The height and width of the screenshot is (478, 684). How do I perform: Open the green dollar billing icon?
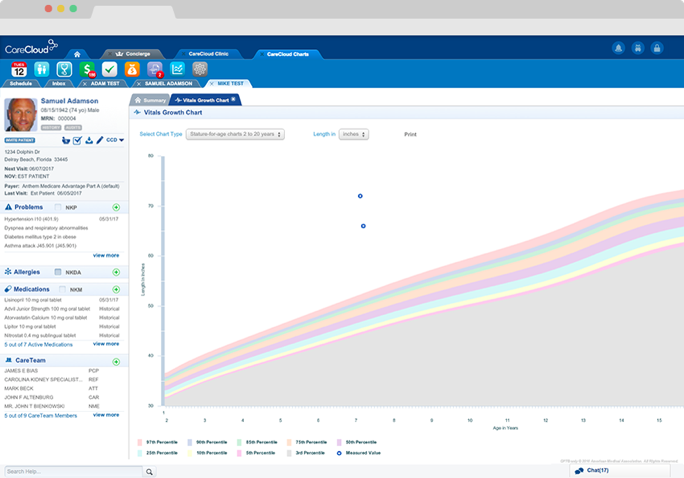click(x=87, y=69)
